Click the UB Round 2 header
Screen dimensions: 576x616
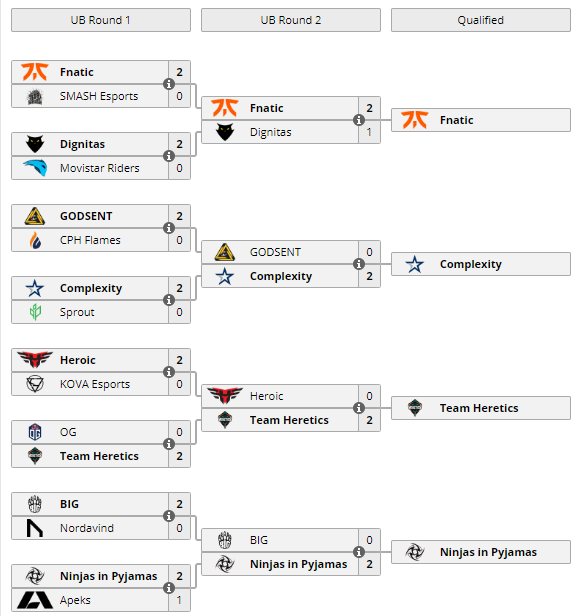[x=291, y=20]
